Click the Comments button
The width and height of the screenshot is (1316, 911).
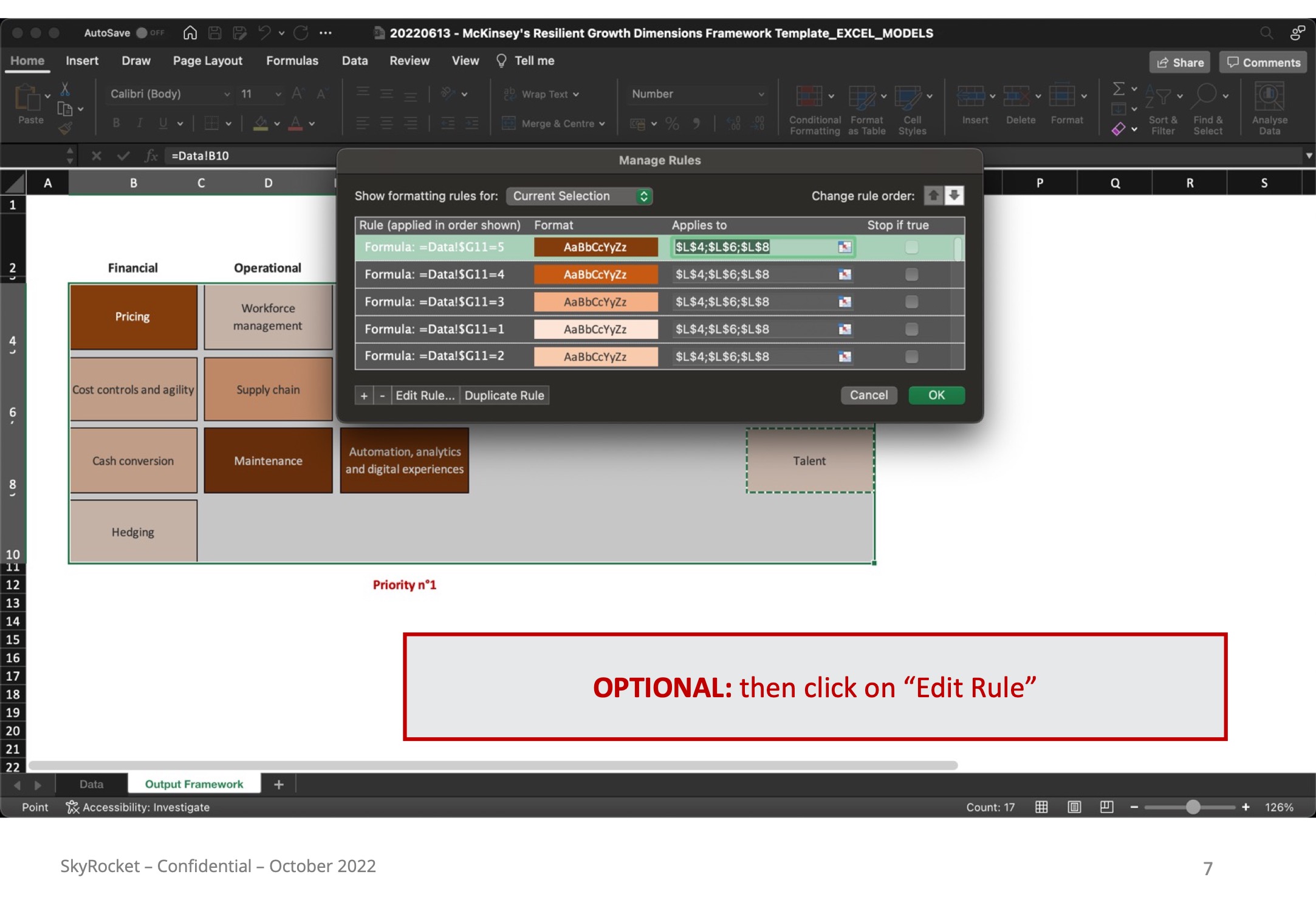click(x=1263, y=63)
